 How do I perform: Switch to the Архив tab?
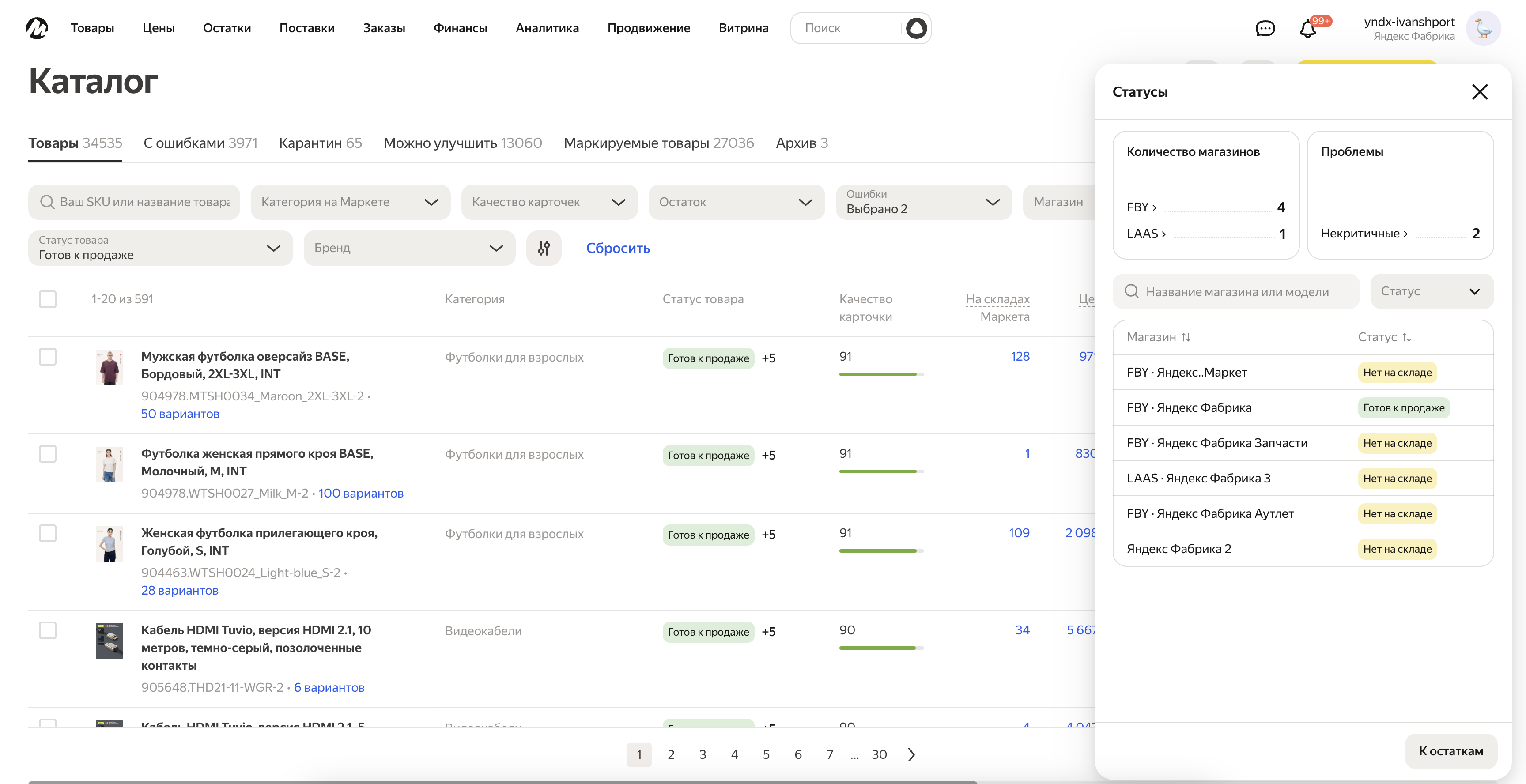(x=801, y=143)
